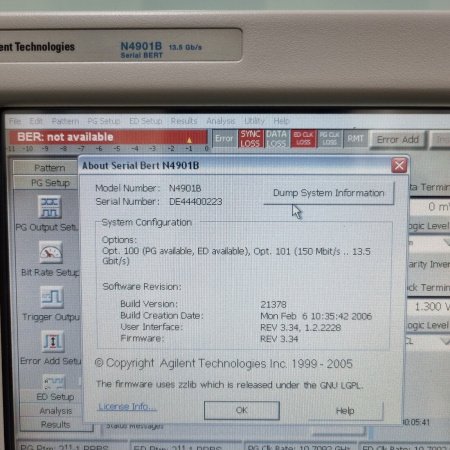Click Dump System Information button

click(329, 193)
